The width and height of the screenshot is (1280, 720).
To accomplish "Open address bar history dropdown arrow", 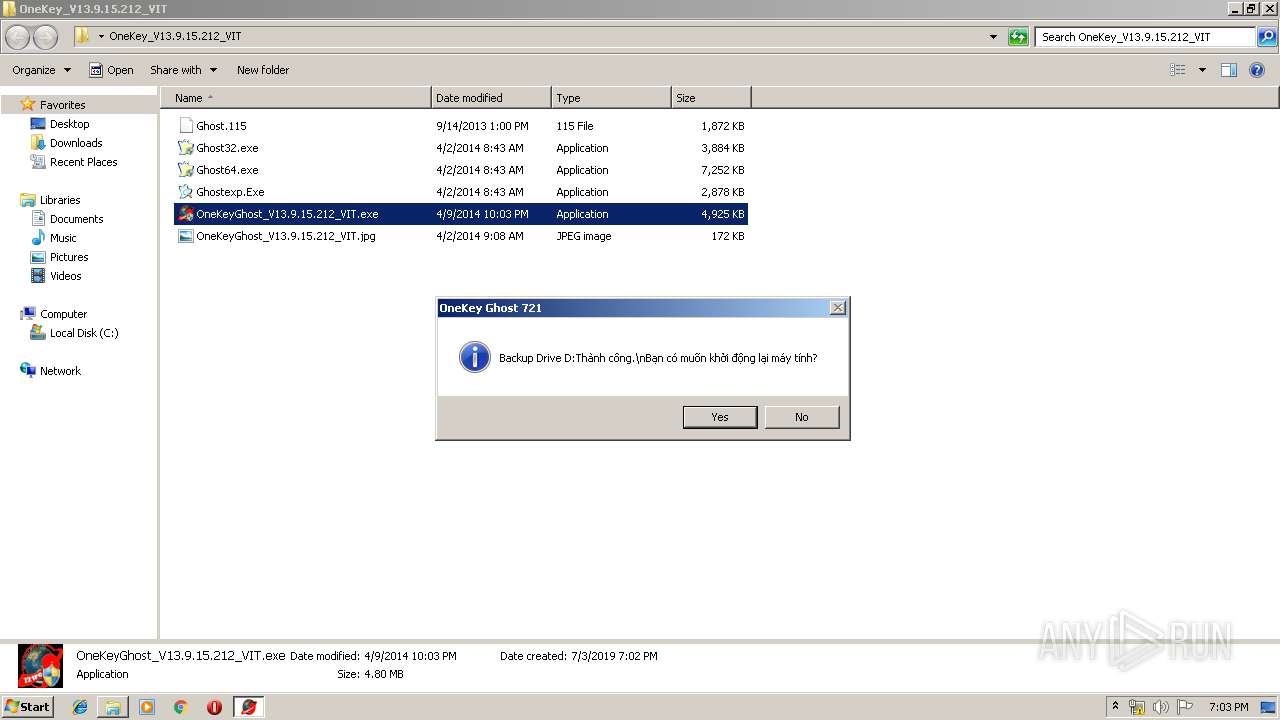I will (993, 37).
